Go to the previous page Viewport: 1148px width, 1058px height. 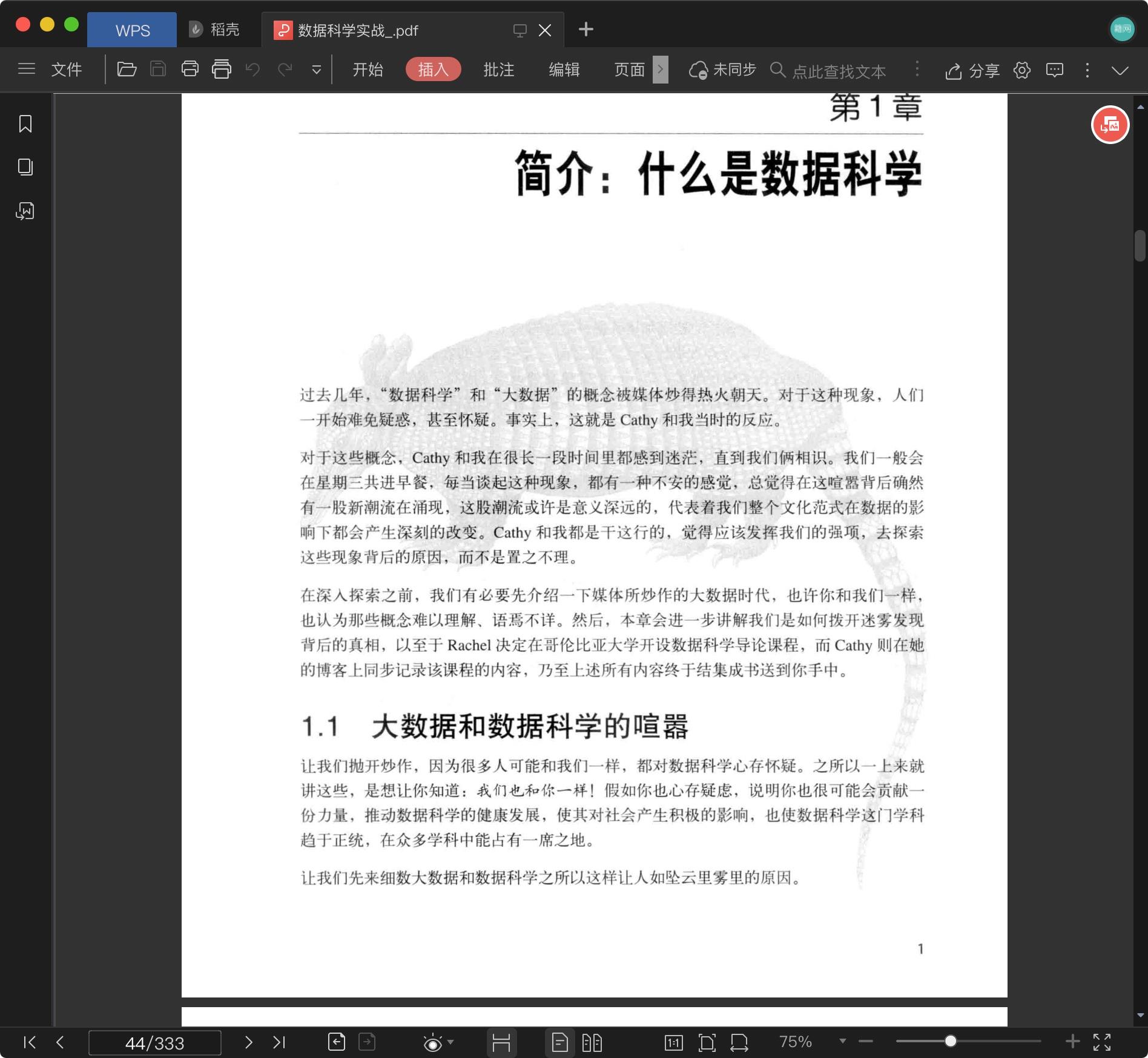59,1042
